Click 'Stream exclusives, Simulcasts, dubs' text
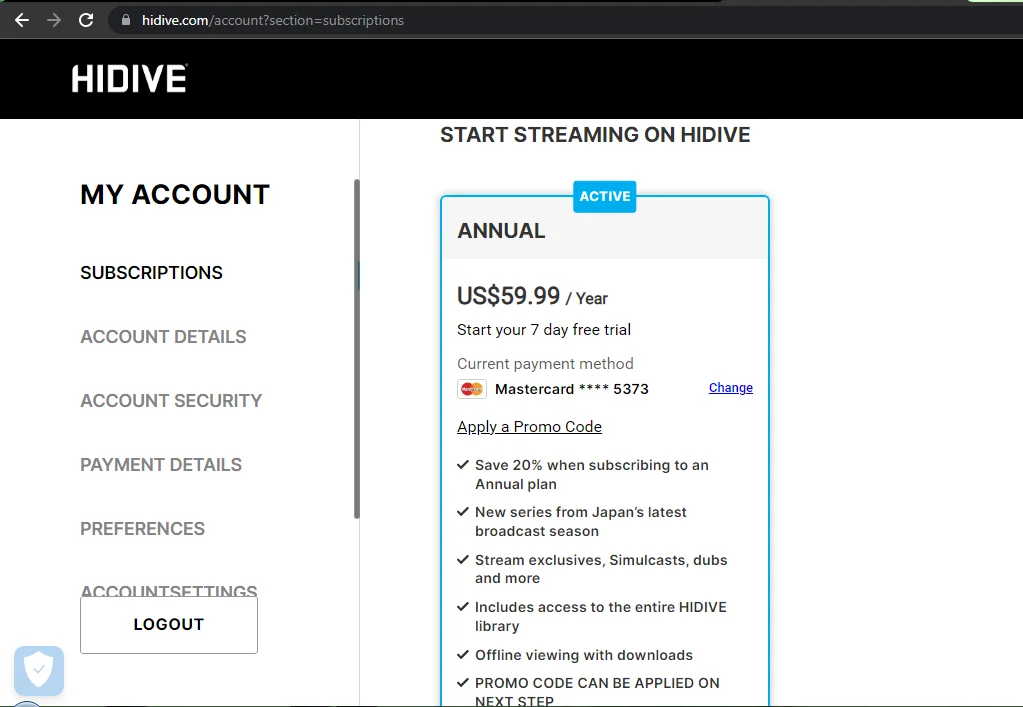1023x707 pixels. tap(601, 569)
